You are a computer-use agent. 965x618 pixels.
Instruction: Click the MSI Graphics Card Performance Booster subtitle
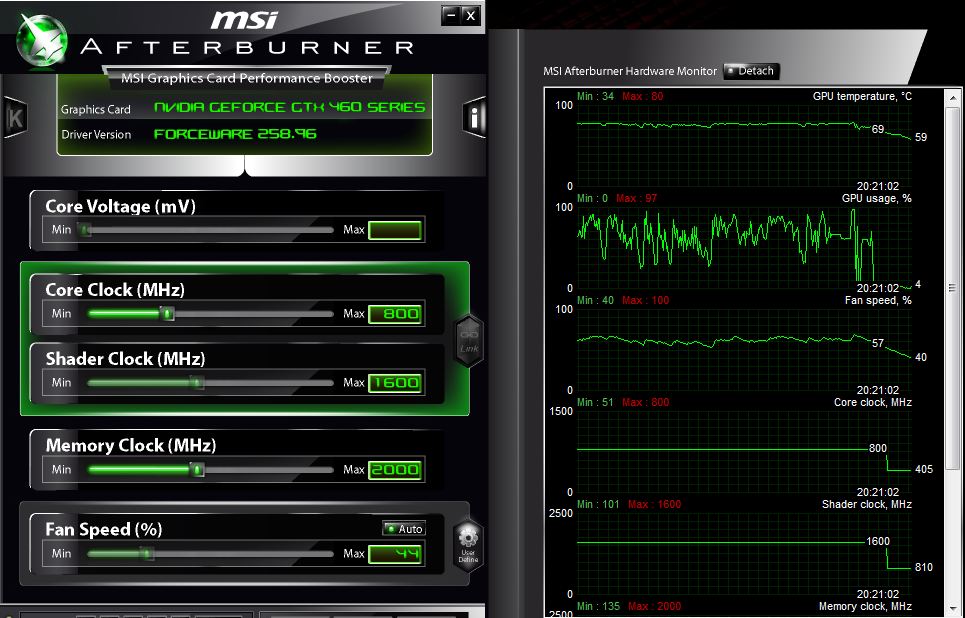tap(247, 78)
